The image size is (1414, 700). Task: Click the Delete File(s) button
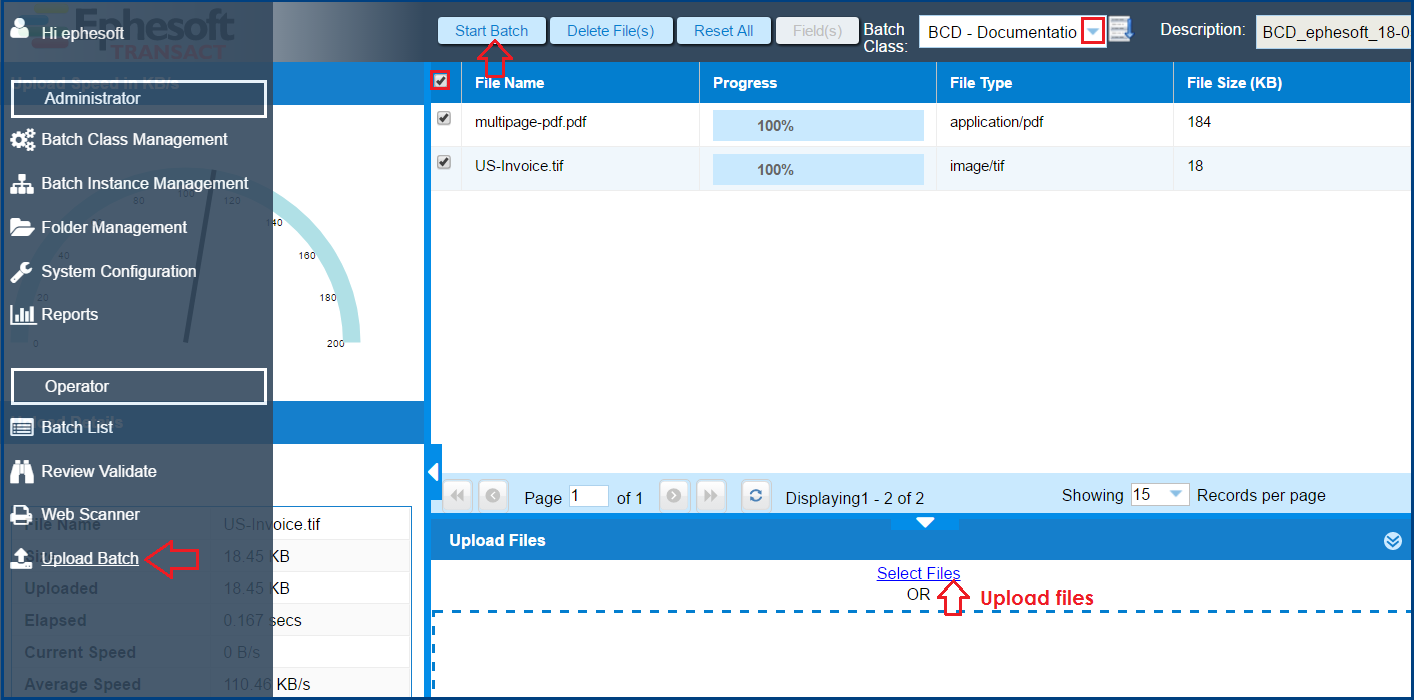click(x=611, y=31)
